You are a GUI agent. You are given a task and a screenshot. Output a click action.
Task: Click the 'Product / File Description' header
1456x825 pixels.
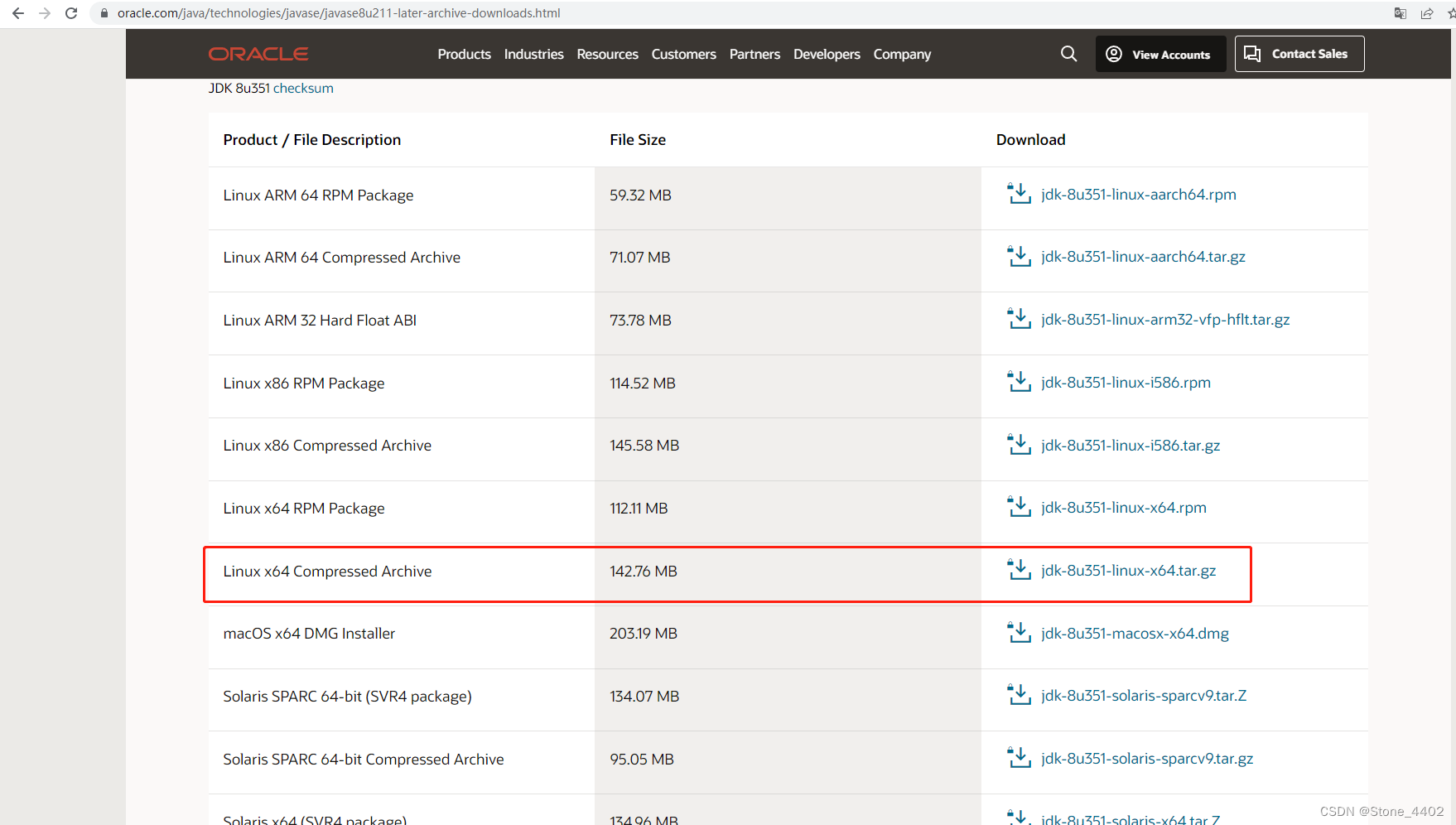311,140
